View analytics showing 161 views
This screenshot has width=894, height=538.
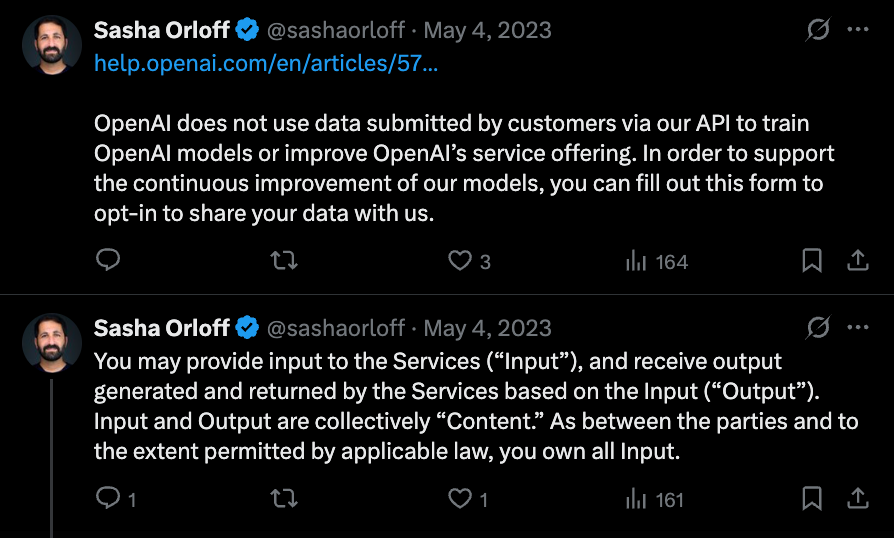656,497
